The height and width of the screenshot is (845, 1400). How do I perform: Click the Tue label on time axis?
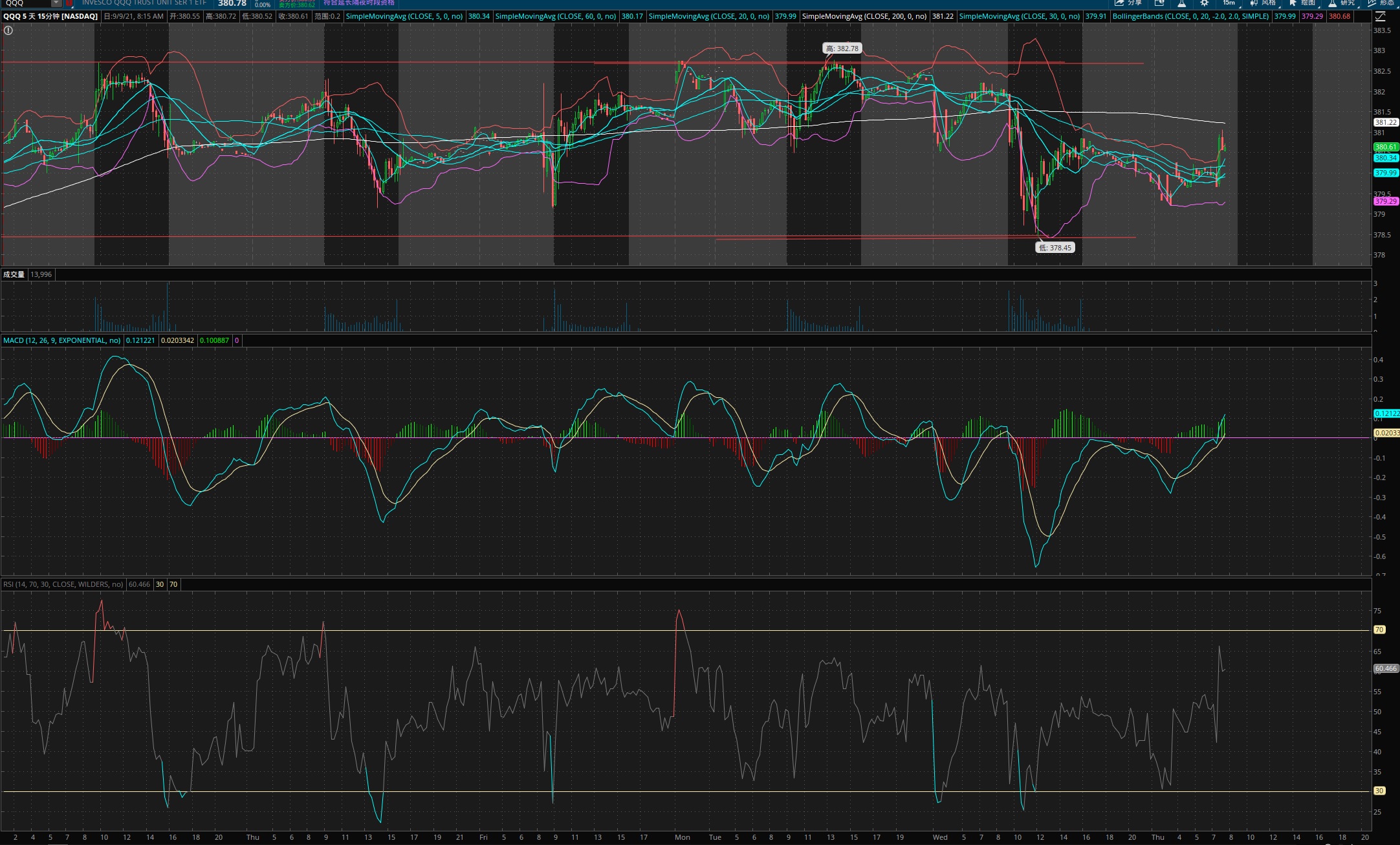[715, 837]
